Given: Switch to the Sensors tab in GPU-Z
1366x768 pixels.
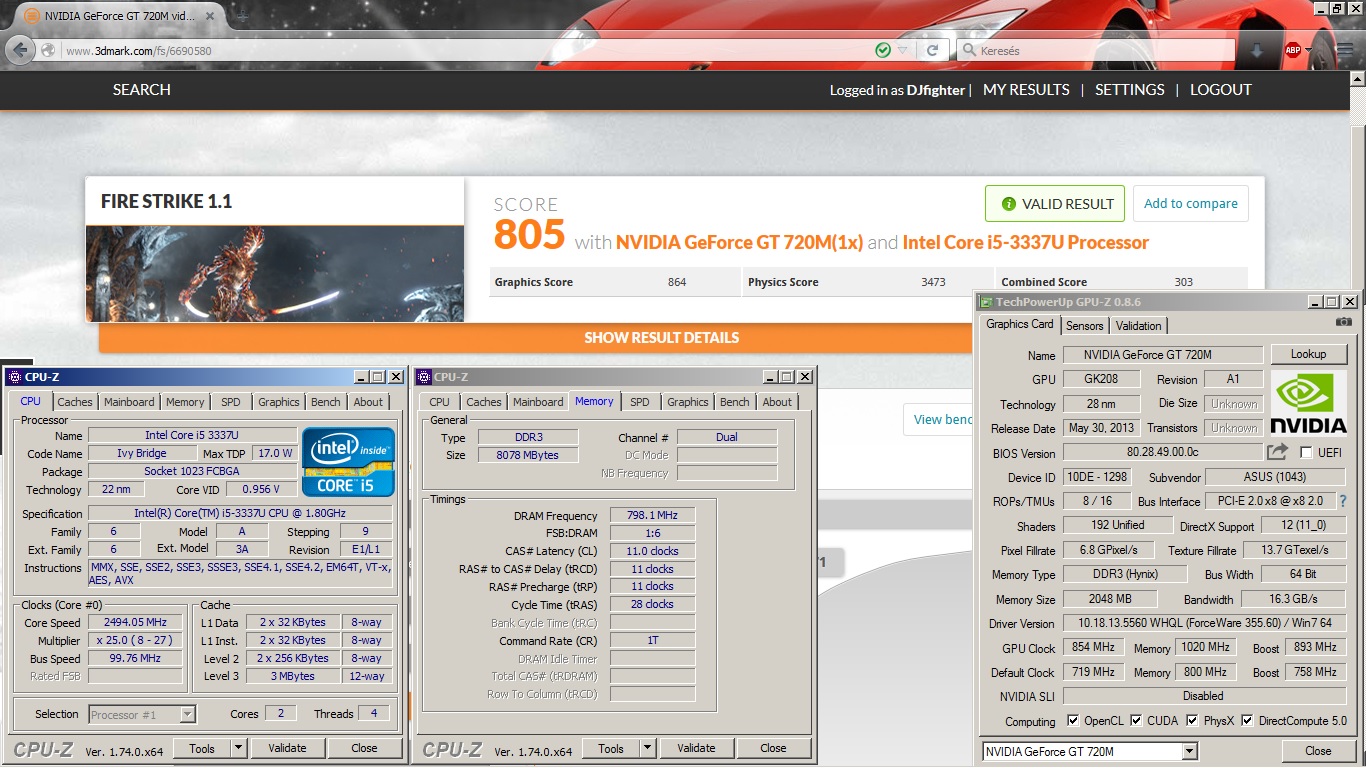Looking at the screenshot, I should click(1084, 325).
